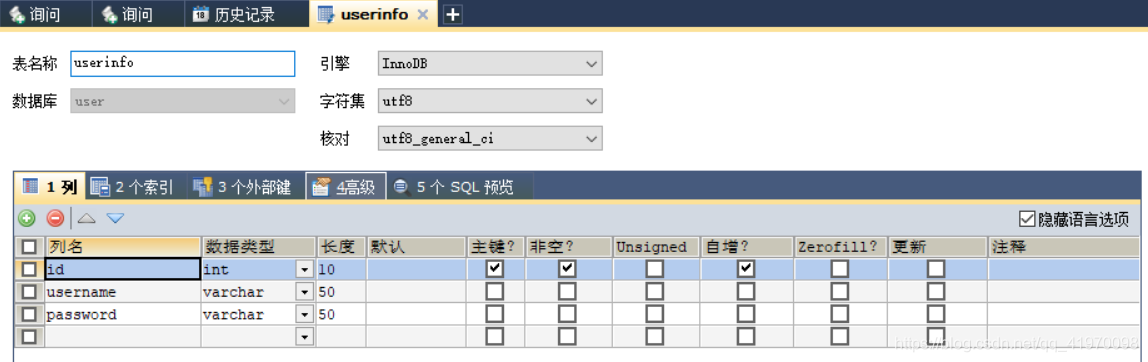Viewport: 1148px width, 362px height.
Task: Uncheck the 非空 checkbox for id
Action: [x=567, y=269]
